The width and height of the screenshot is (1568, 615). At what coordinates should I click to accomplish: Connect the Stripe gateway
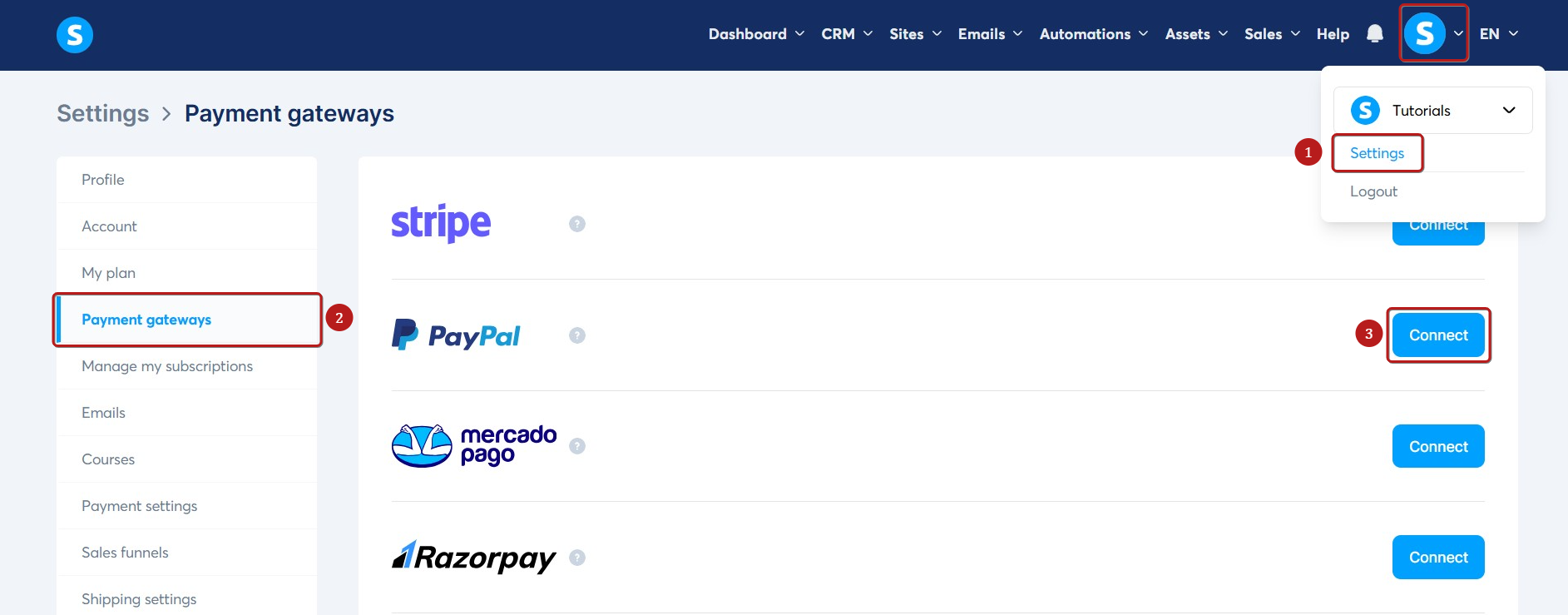(x=1438, y=233)
